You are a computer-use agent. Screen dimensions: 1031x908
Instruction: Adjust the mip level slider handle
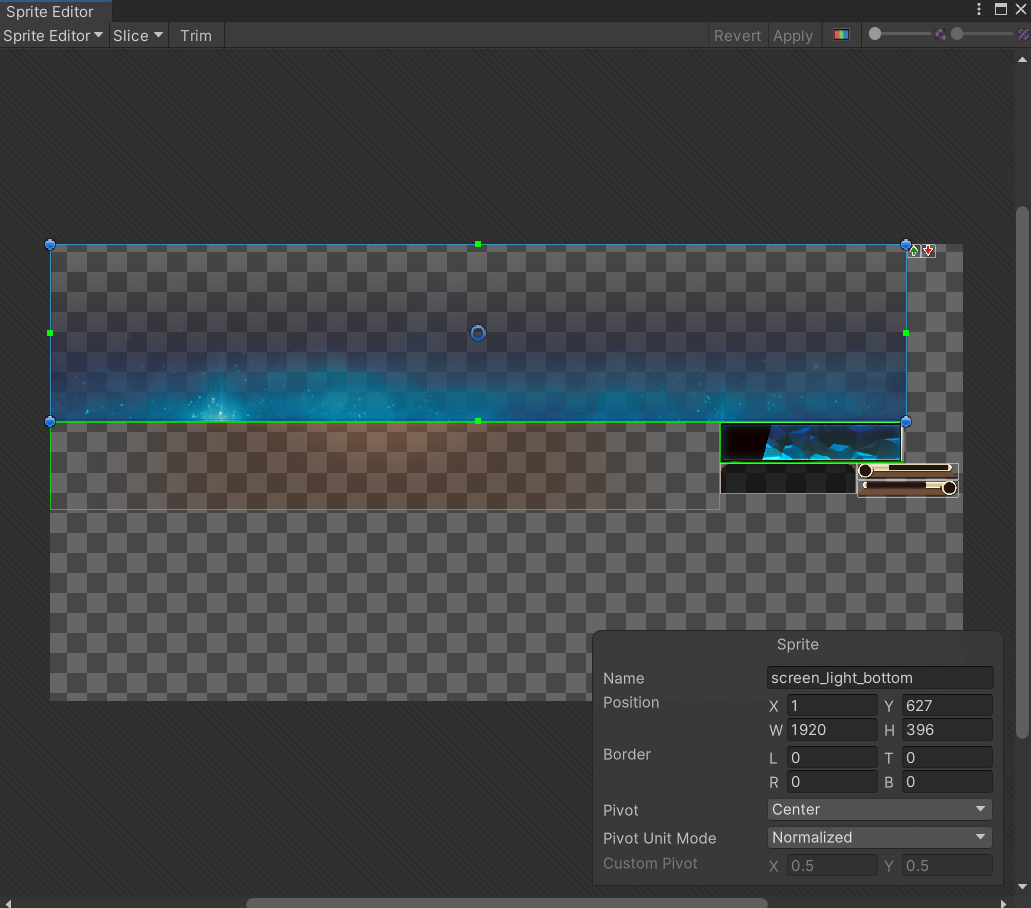tap(957, 34)
